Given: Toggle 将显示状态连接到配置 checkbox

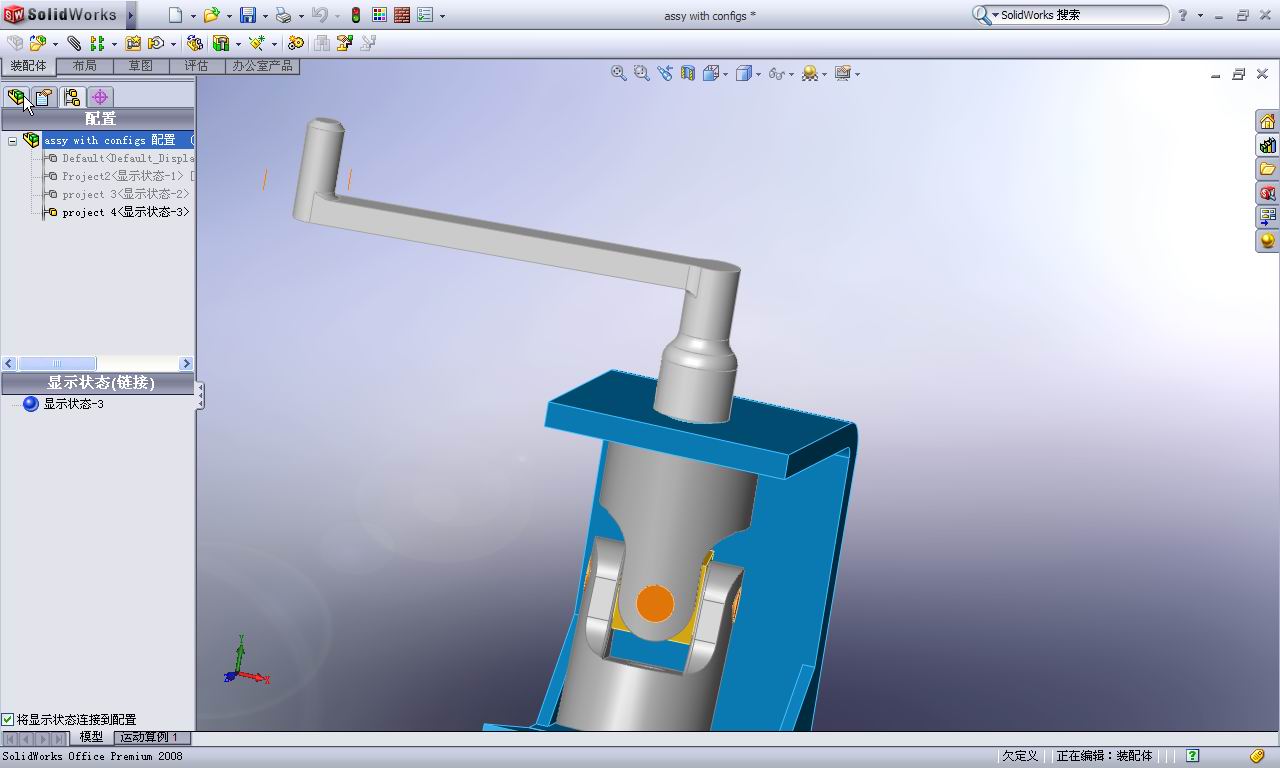Looking at the screenshot, I should 8,719.
